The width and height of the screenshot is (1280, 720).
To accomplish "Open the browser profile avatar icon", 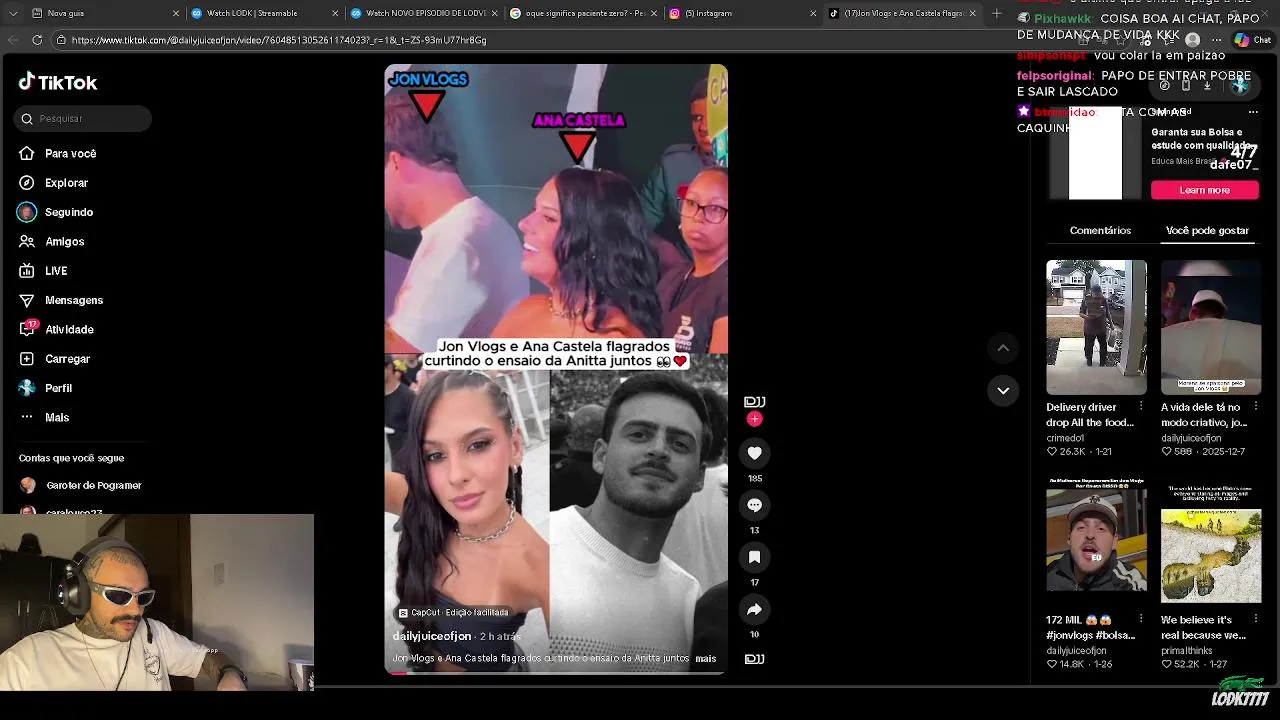I will pos(1192,40).
